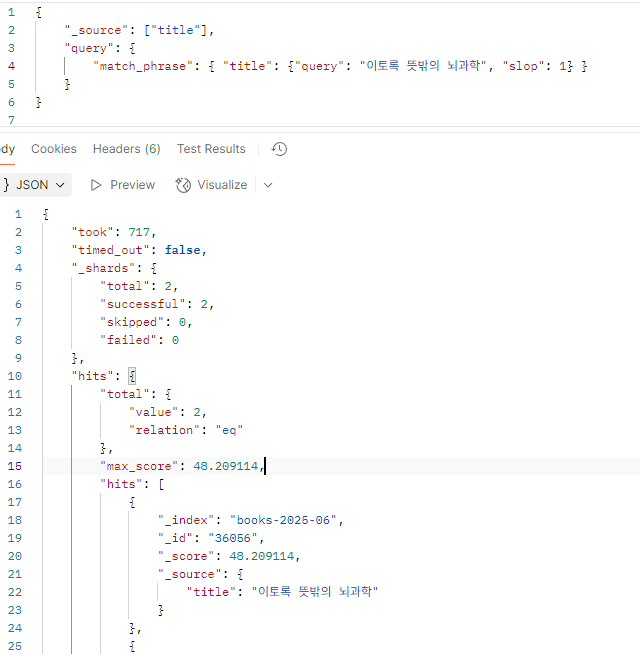Click request line number 1
This screenshot has width=640, height=654.
click(11, 12)
